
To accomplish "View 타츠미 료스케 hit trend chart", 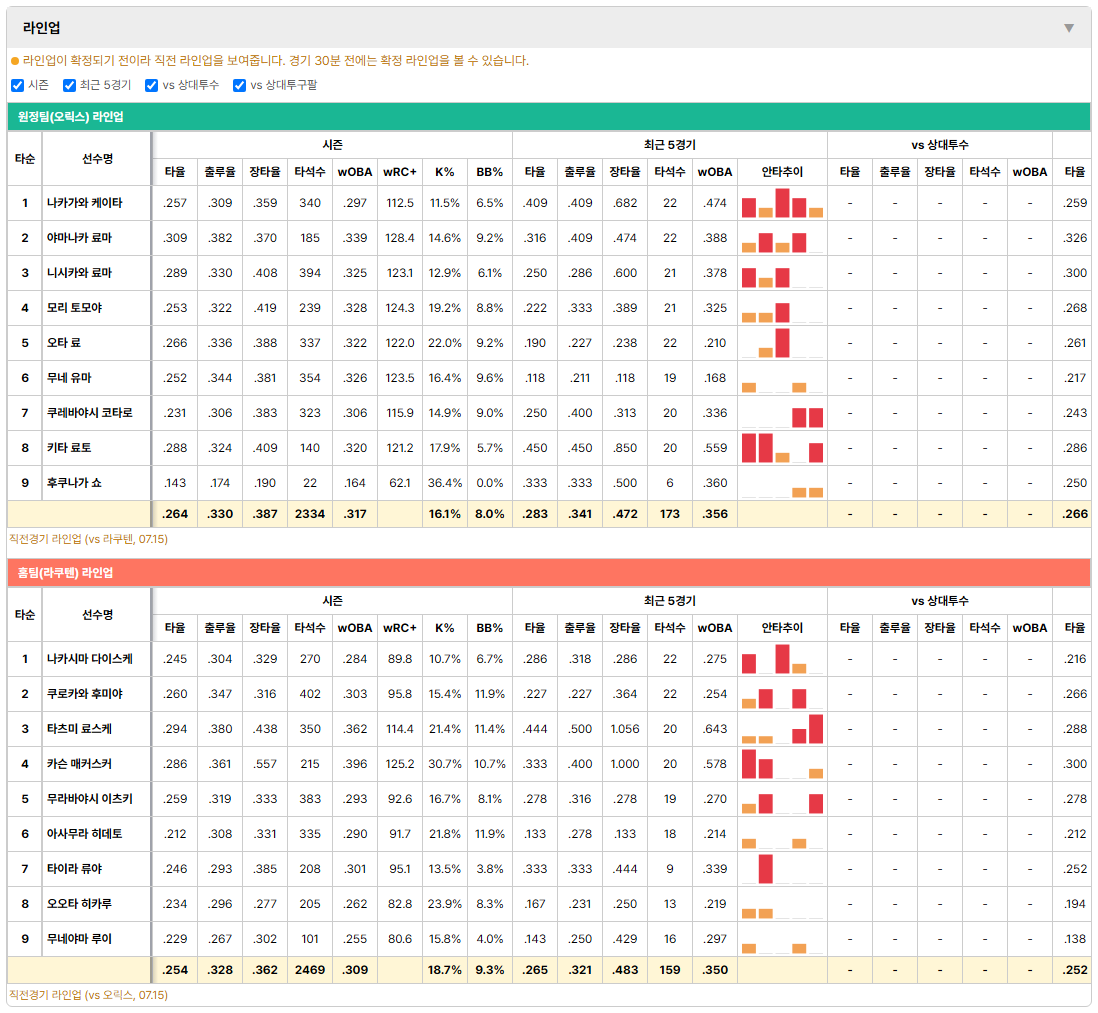I will pos(782,729).
